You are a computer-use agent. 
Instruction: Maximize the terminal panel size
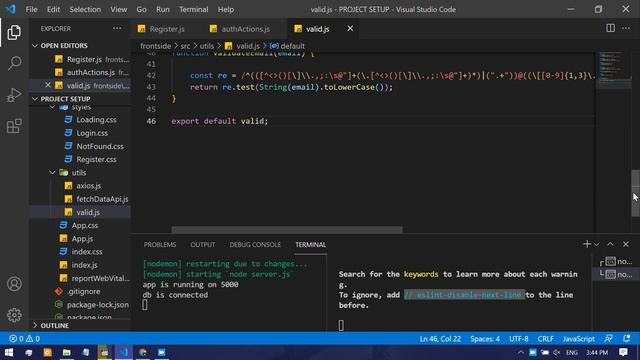[x=610, y=244]
